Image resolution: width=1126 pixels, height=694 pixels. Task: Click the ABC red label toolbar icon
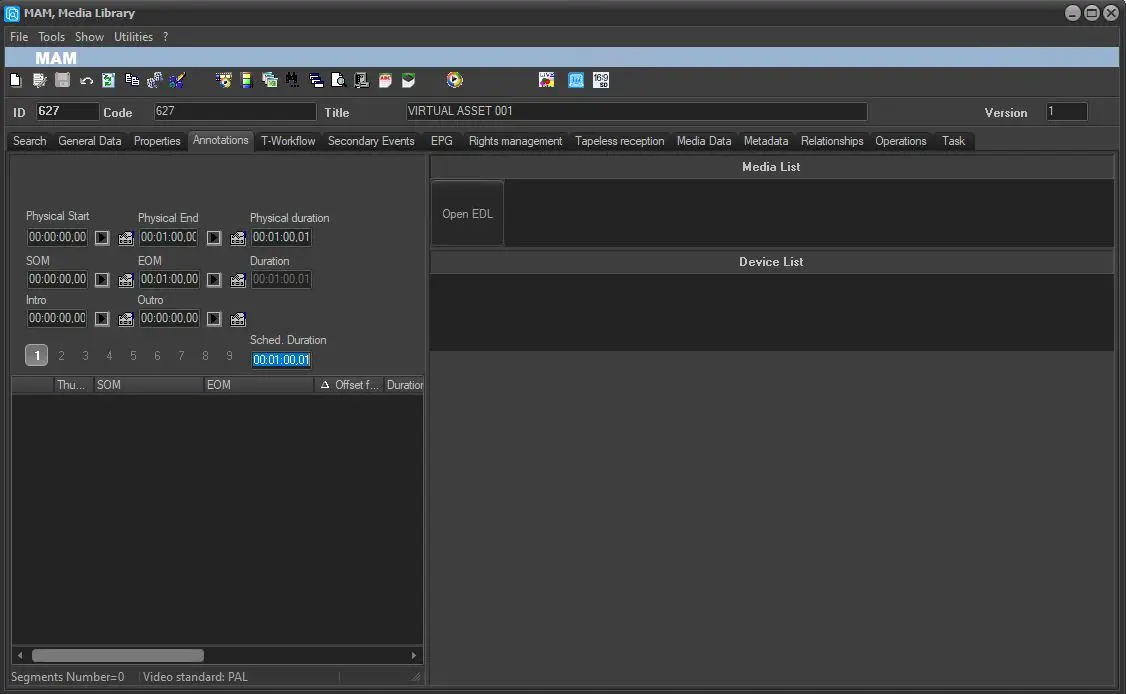385,80
